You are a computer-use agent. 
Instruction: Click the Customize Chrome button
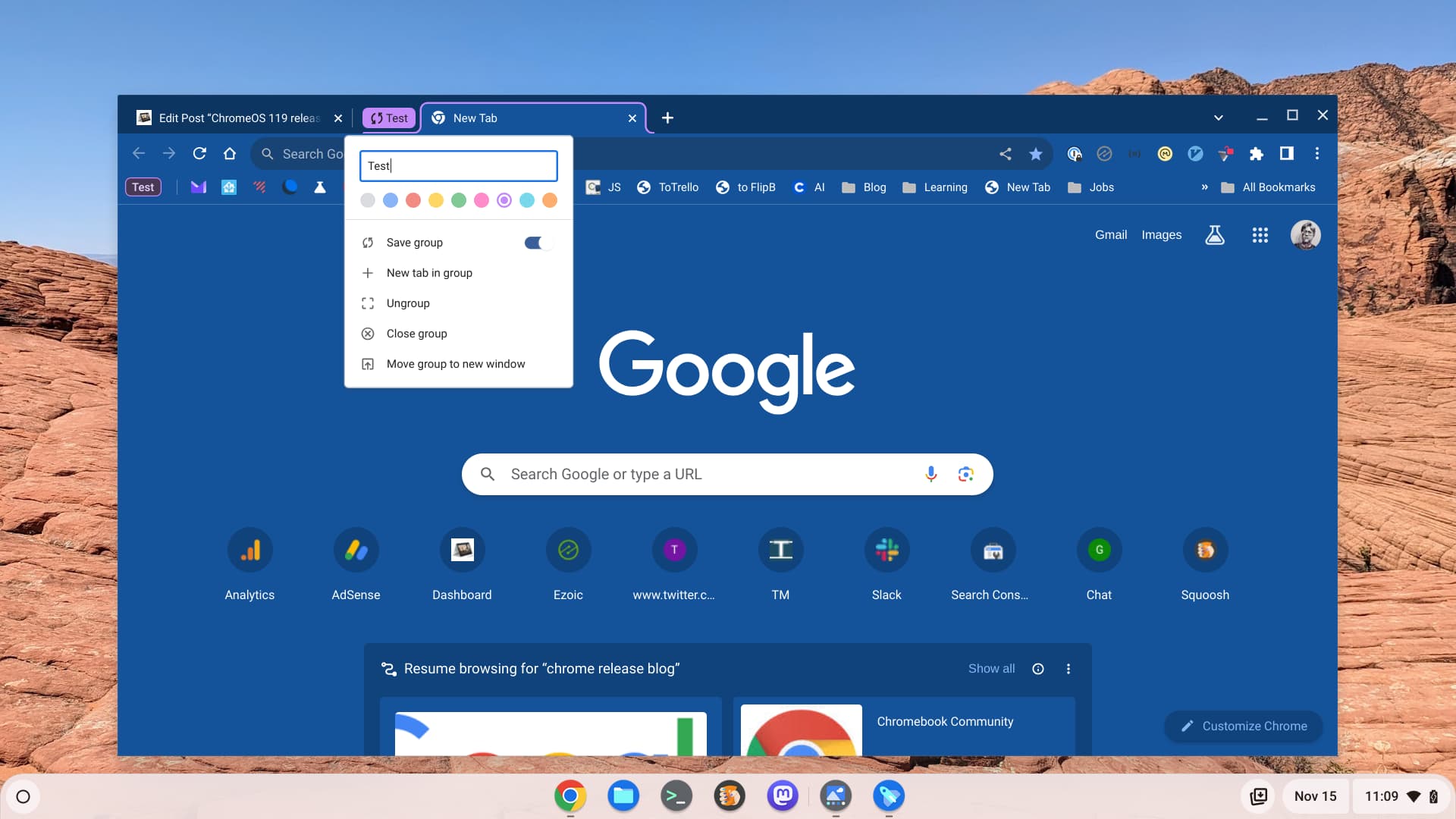[1244, 726]
